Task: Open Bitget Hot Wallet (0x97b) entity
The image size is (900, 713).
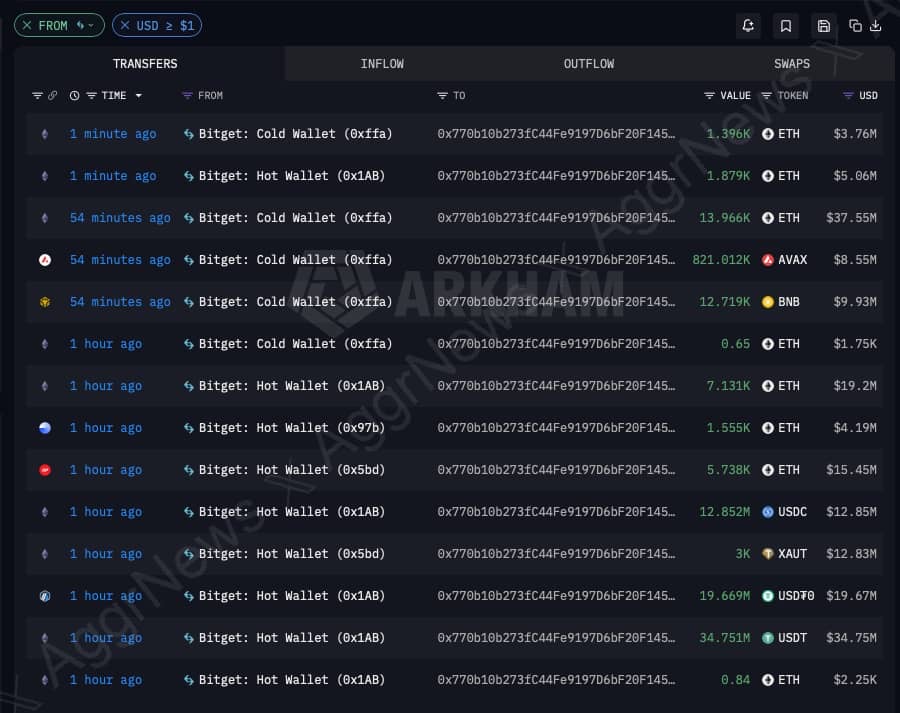Action: 292,428
